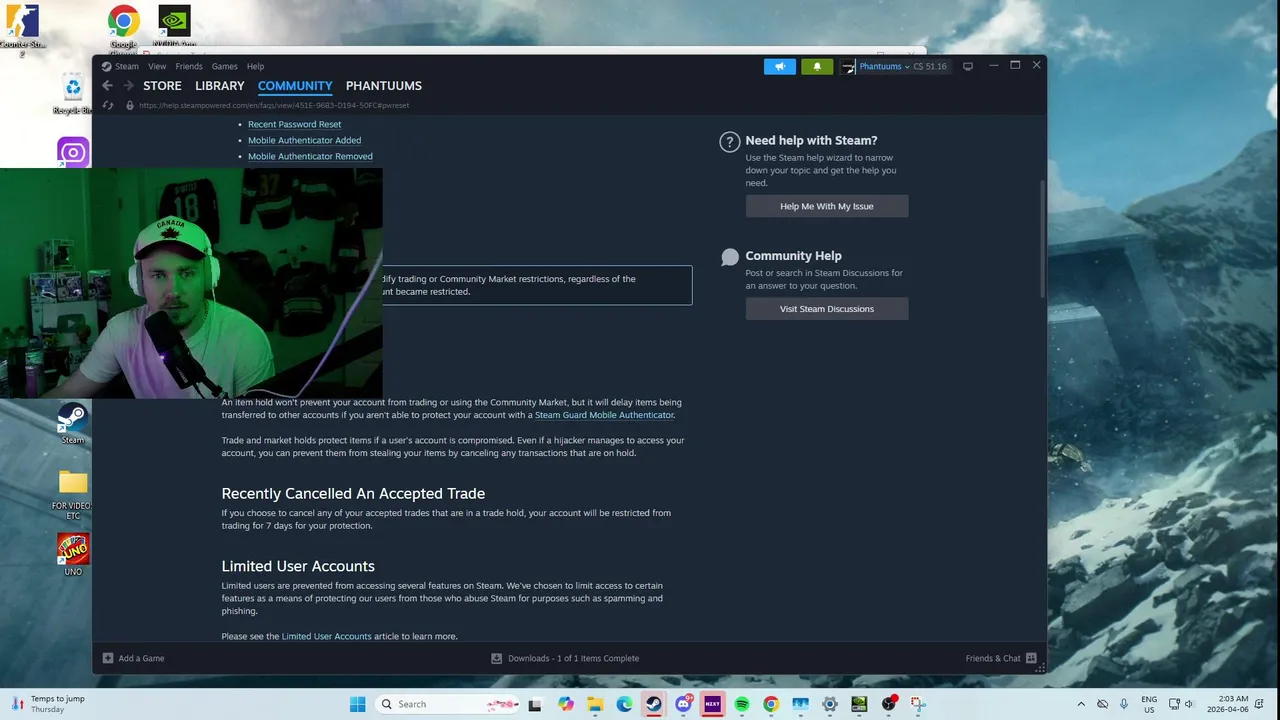Switch to the LIBRARY tab
Image resolution: width=1280 pixels, height=720 pixels.
220,86
